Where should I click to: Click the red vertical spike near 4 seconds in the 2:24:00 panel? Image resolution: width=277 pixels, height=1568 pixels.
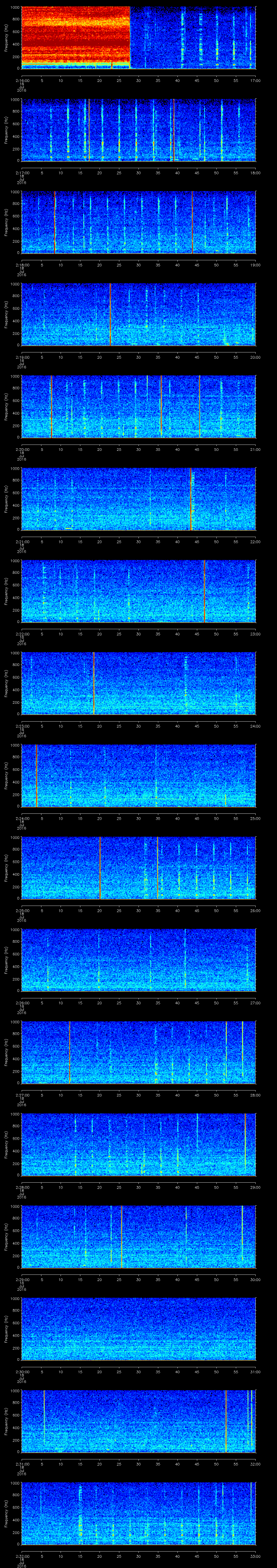tap(37, 775)
